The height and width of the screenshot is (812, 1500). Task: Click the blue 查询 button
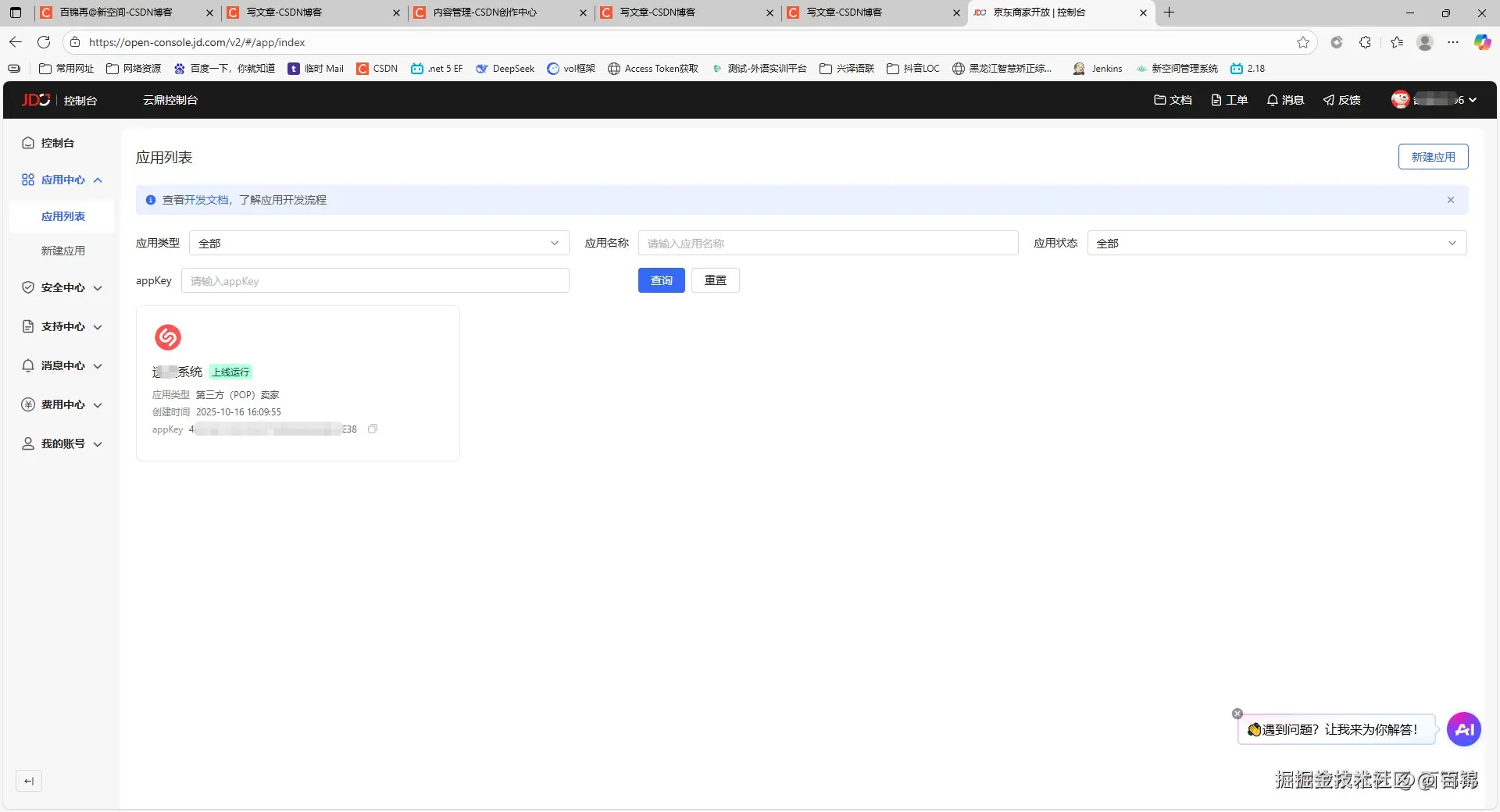[661, 280]
